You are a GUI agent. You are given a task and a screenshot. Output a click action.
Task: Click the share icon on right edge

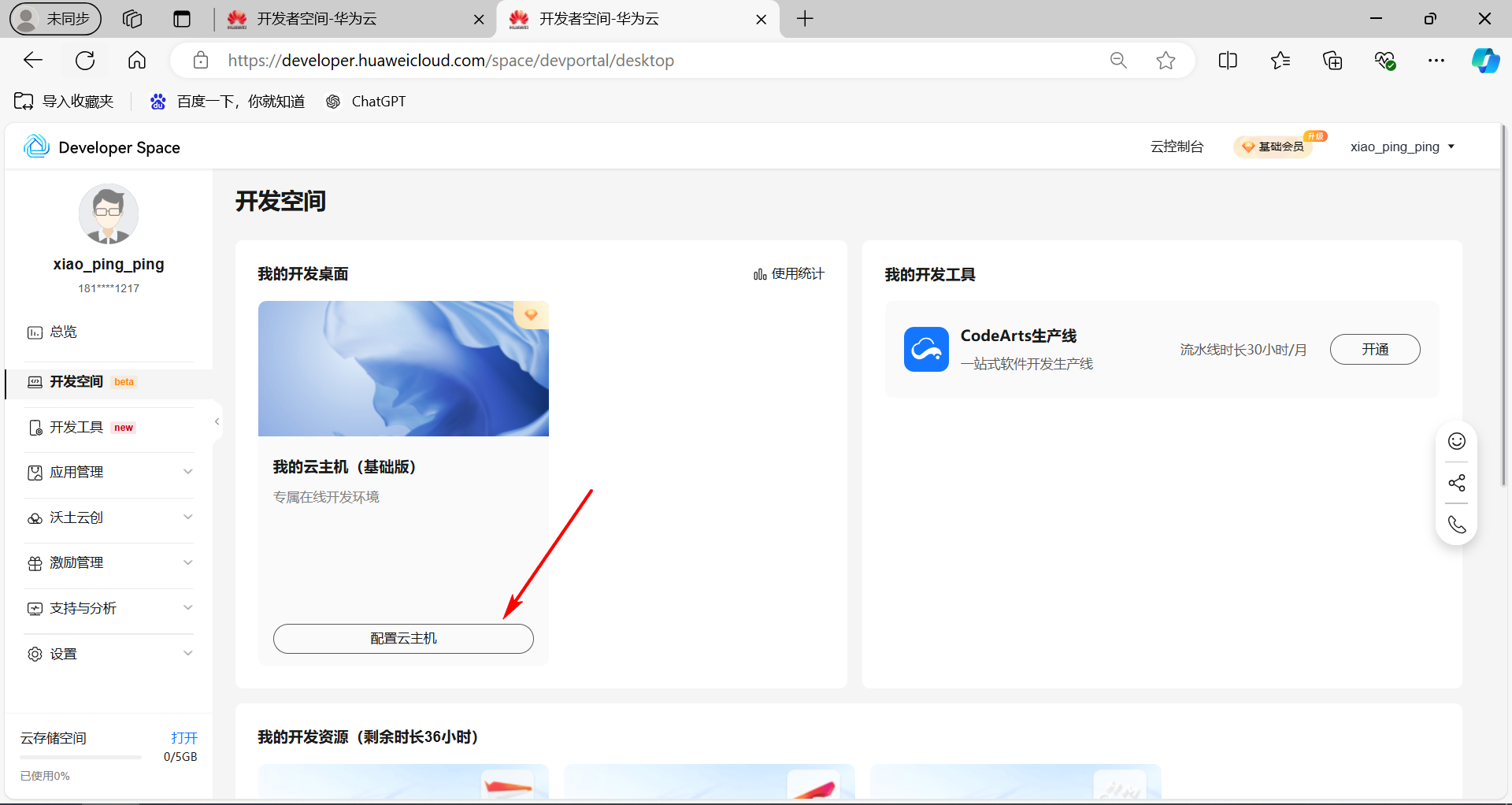[x=1456, y=483]
